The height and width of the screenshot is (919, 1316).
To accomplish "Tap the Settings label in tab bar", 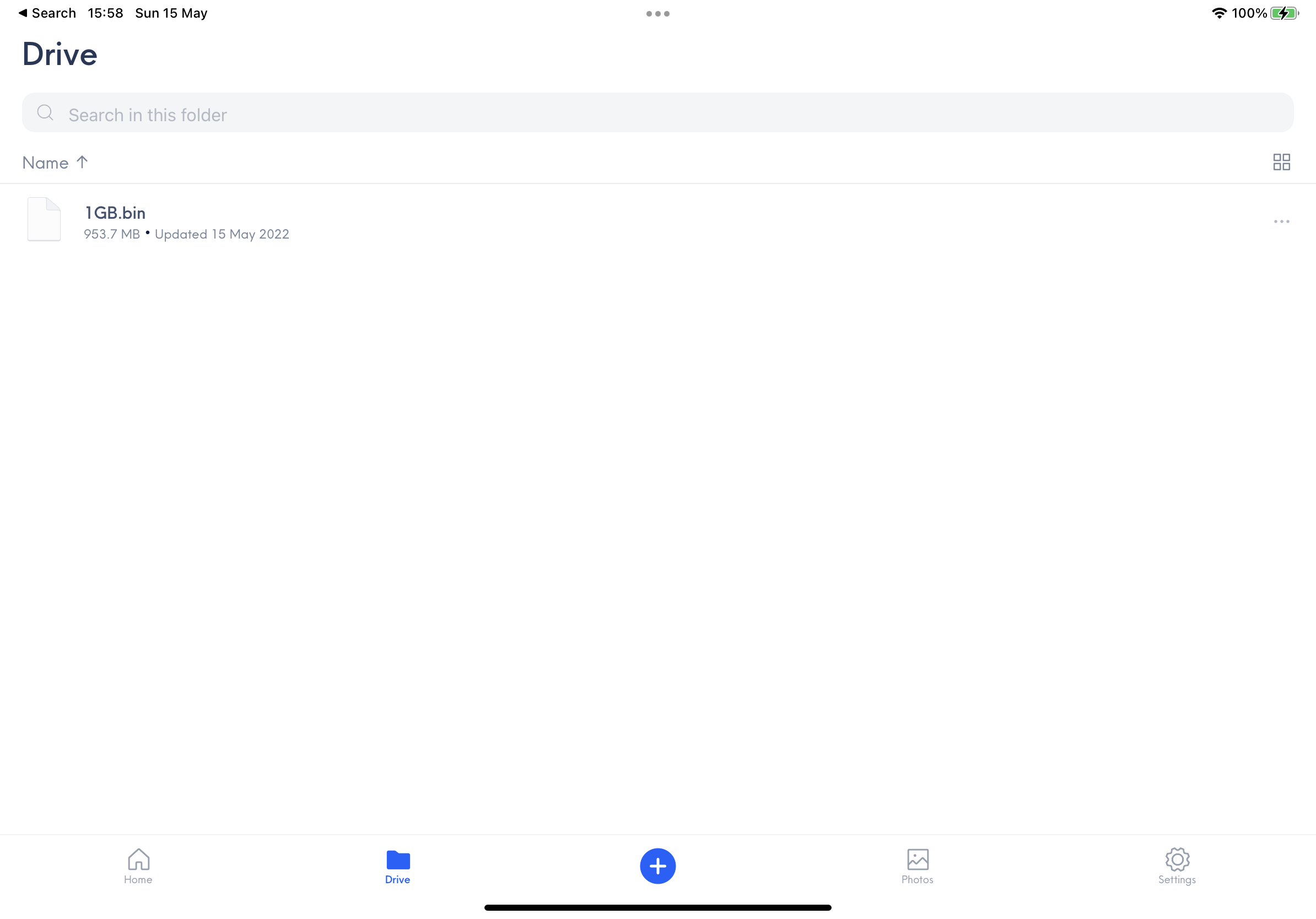I will coord(1177,879).
